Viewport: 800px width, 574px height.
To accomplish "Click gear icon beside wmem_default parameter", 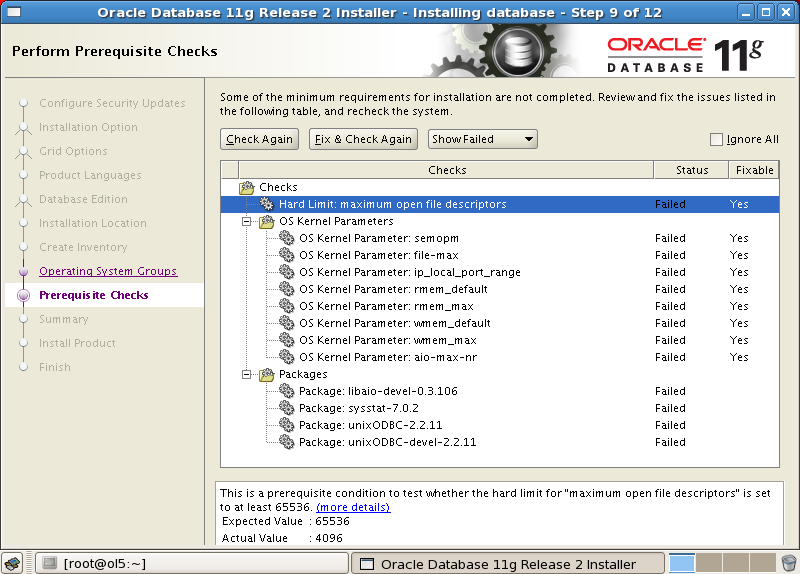I will (287, 323).
